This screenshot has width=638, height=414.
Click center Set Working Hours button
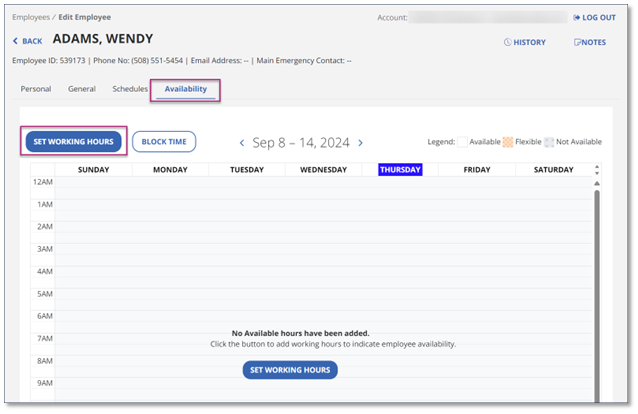click(x=290, y=370)
